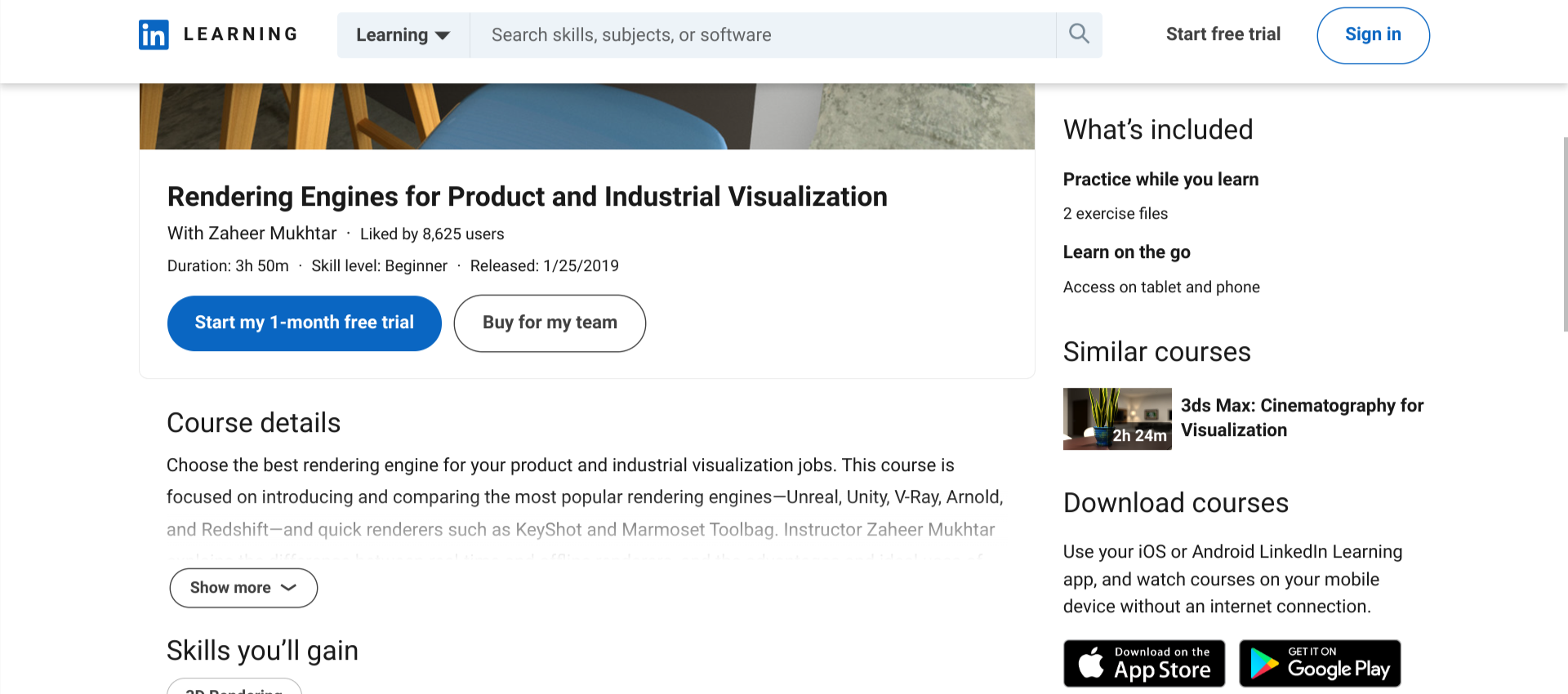Click the course hero preview image
Viewport: 1568px width, 694px height.
coord(586,117)
